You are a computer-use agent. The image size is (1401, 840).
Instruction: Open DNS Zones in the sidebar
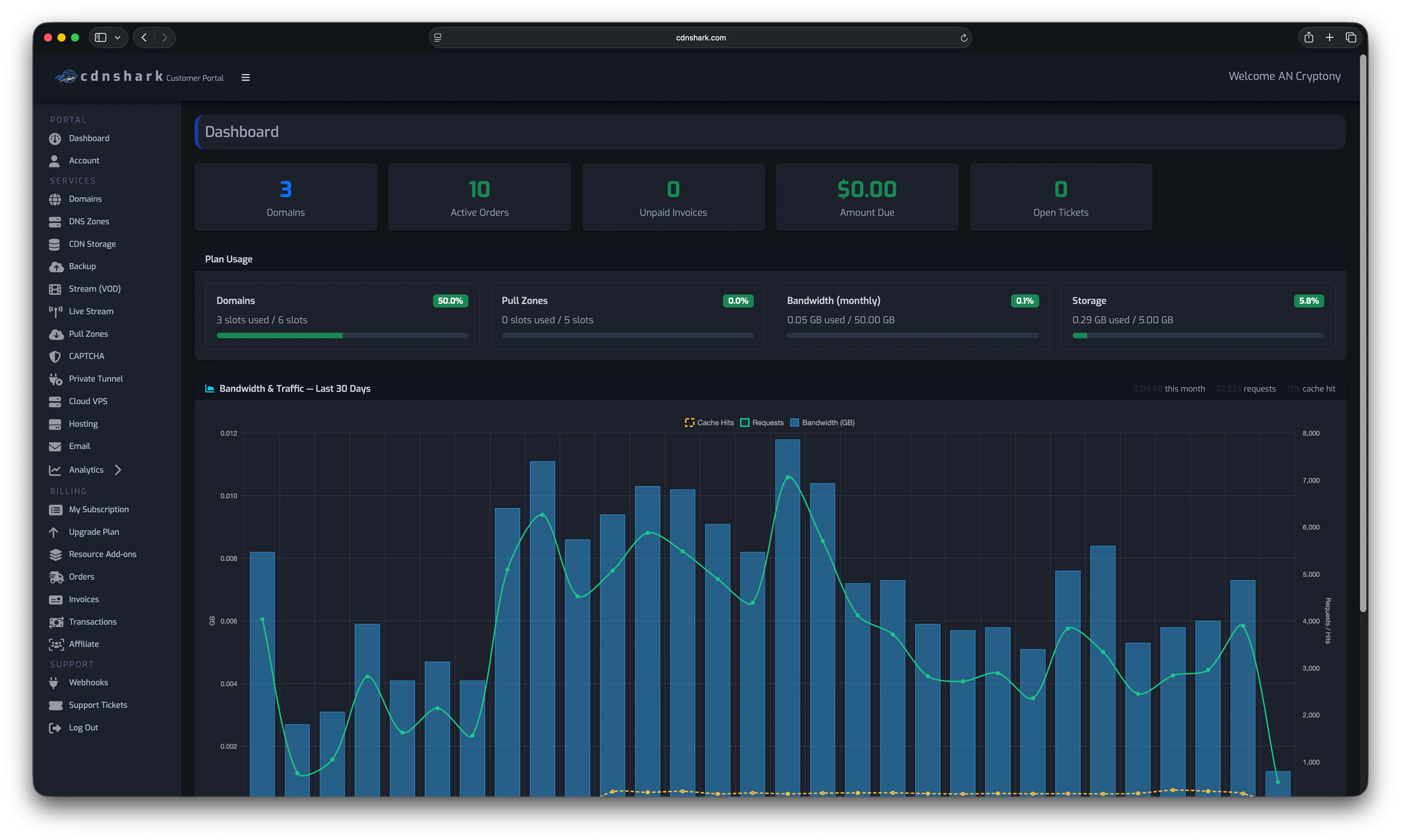click(88, 222)
